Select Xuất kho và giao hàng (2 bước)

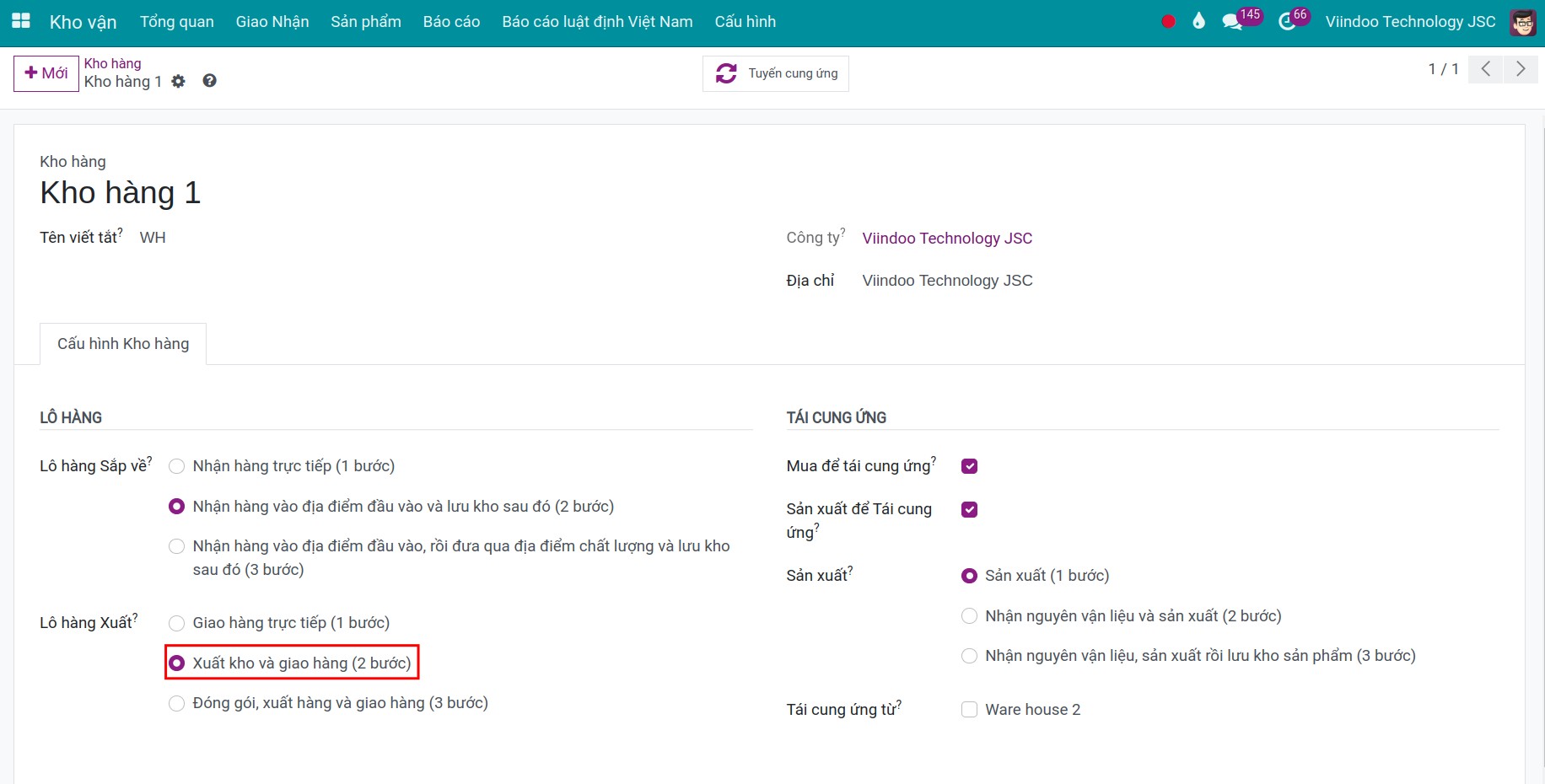[176, 663]
